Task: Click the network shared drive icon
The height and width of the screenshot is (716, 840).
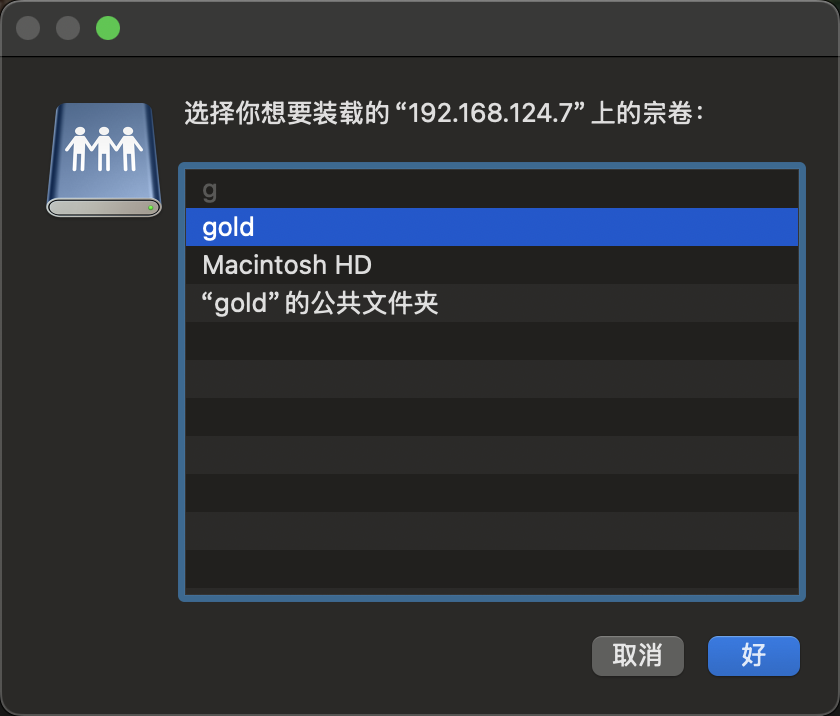Action: coord(104,160)
